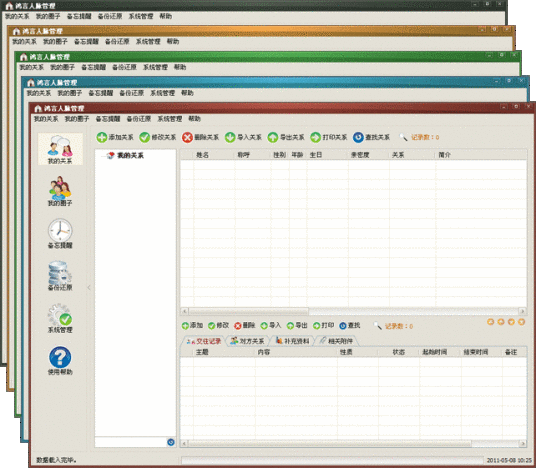The width and height of the screenshot is (536, 468).
Task: Open 我的关系 sidebar icon
Action: [x=60, y=149]
